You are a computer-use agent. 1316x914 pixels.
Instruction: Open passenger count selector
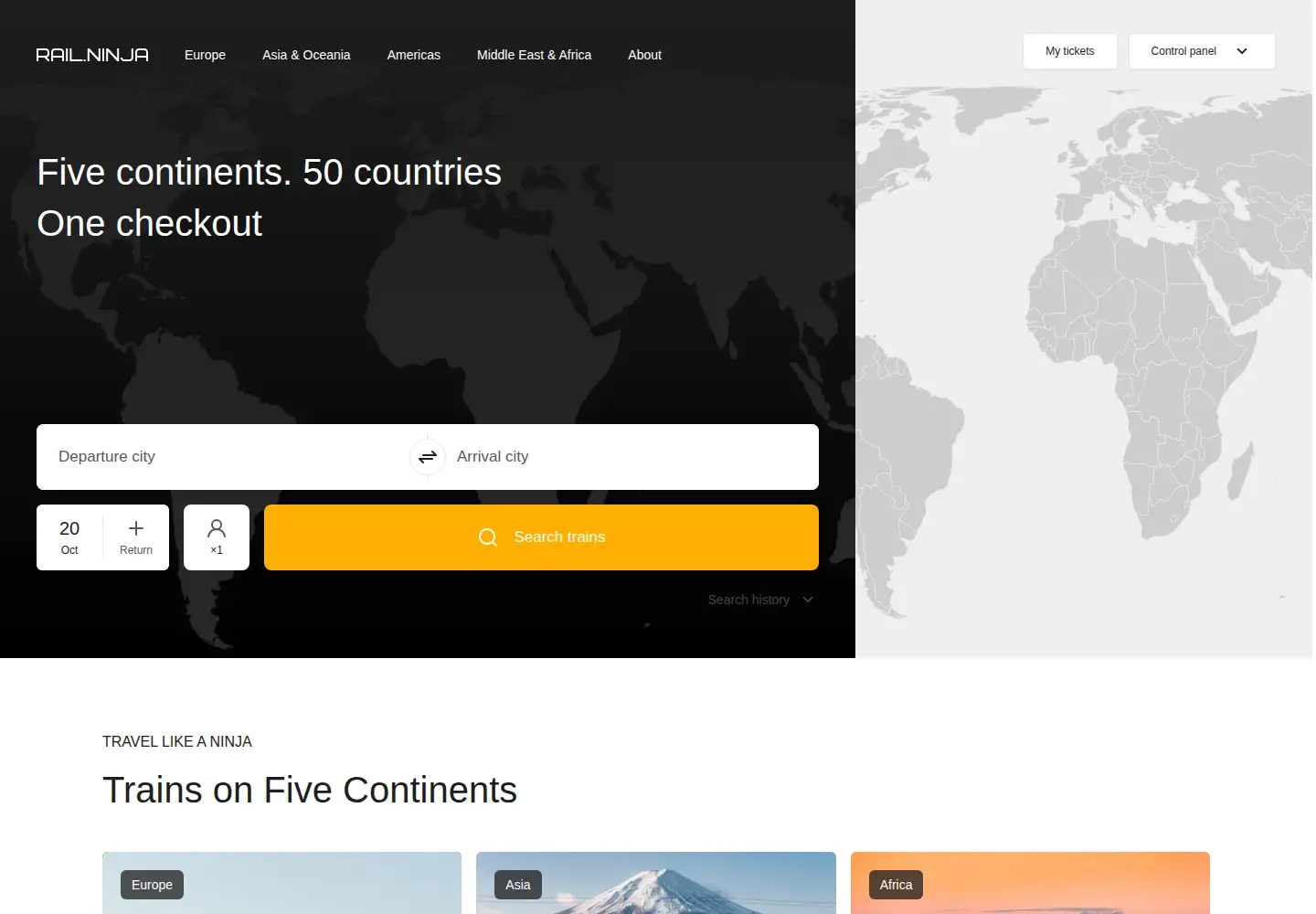[x=217, y=537]
